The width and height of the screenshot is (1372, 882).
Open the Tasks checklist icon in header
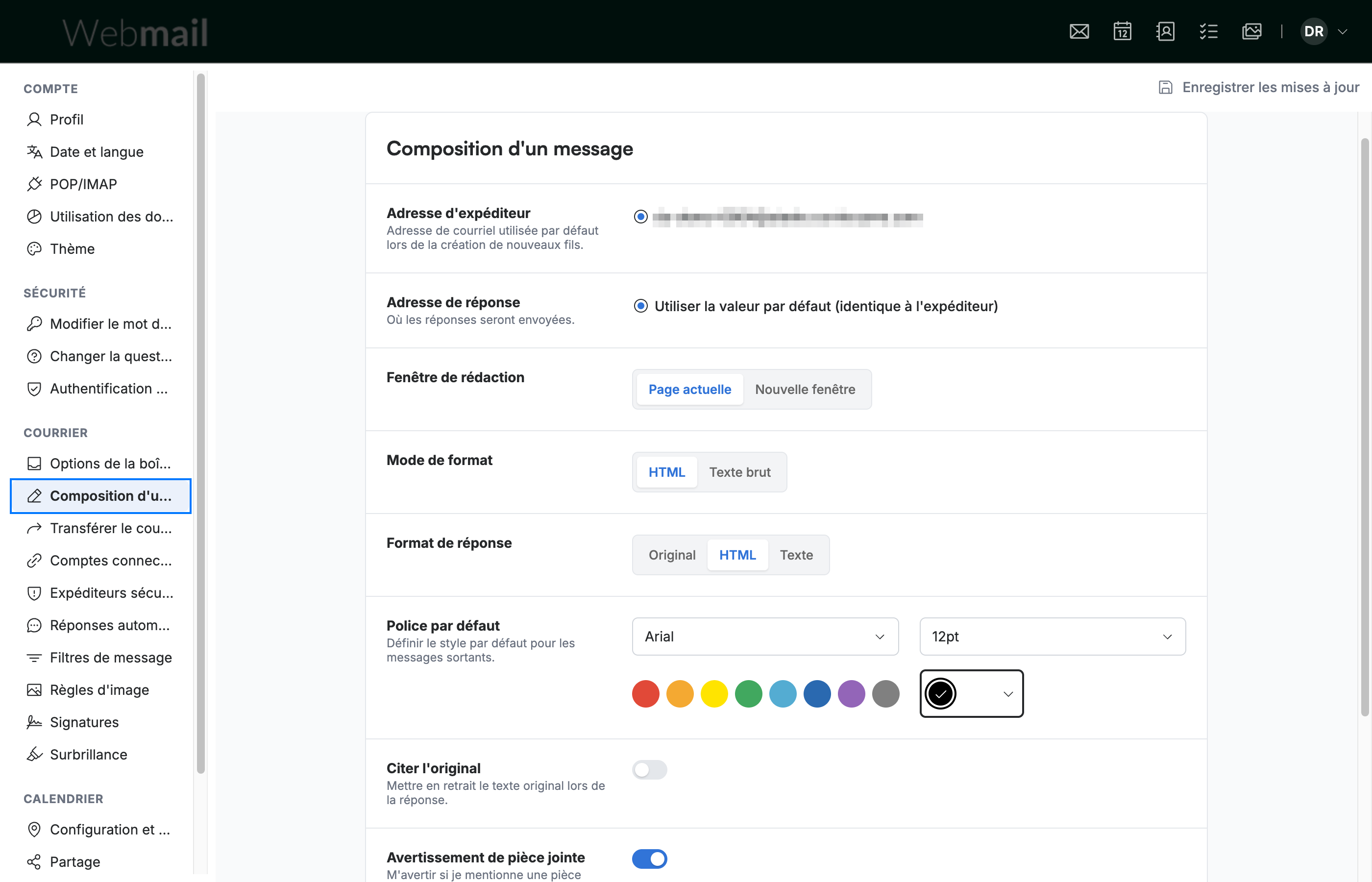1209,31
